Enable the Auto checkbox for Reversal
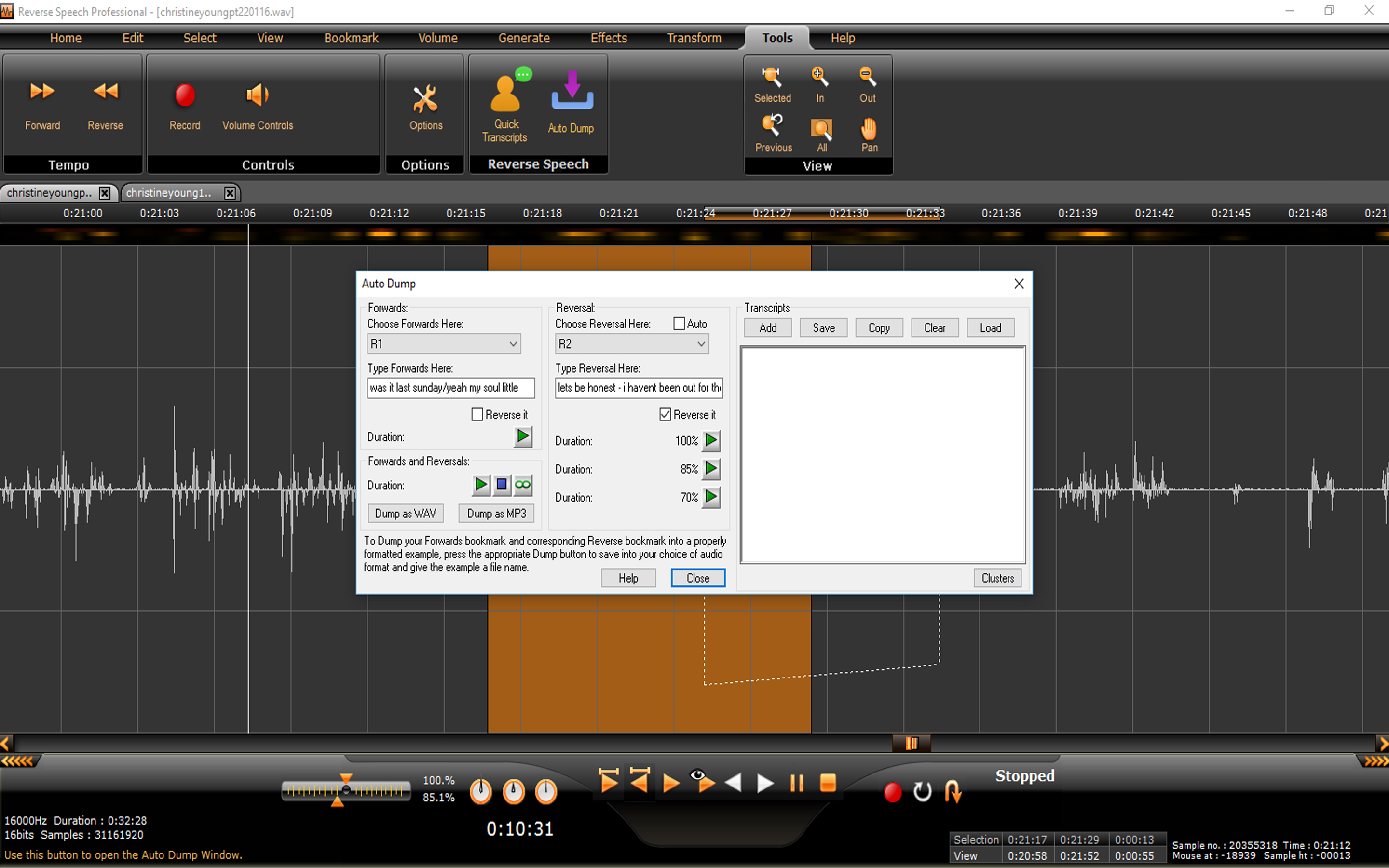The height and width of the screenshot is (868, 1389). point(679,324)
